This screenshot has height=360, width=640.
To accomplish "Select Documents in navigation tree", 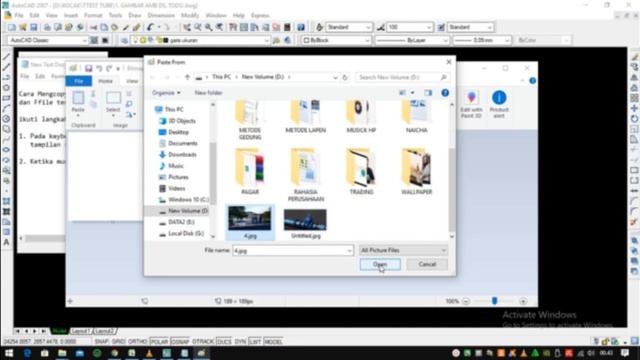I will (x=182, y=143).
